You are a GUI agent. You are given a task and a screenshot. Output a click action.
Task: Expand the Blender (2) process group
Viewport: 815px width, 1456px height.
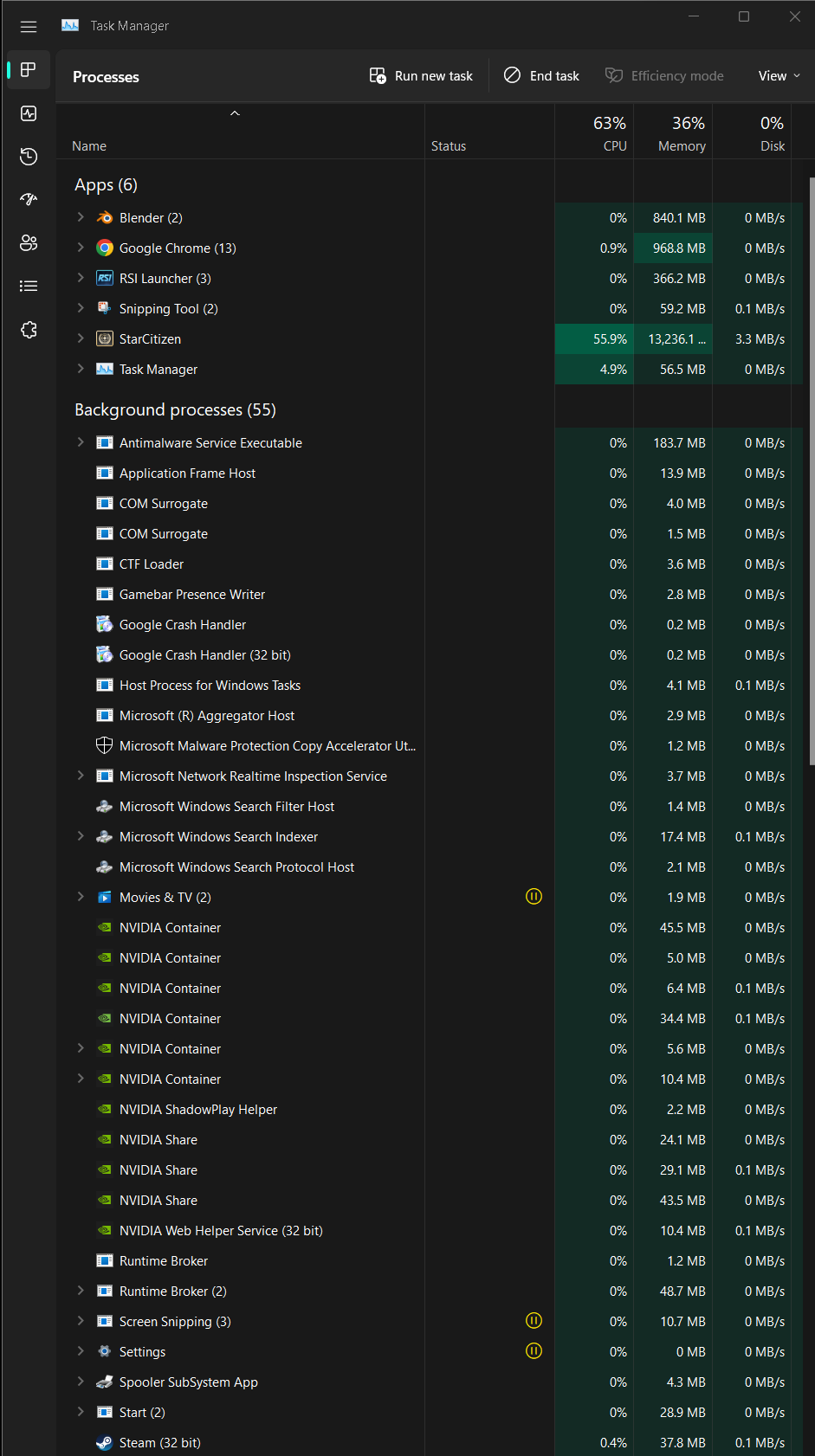[81, 217]
